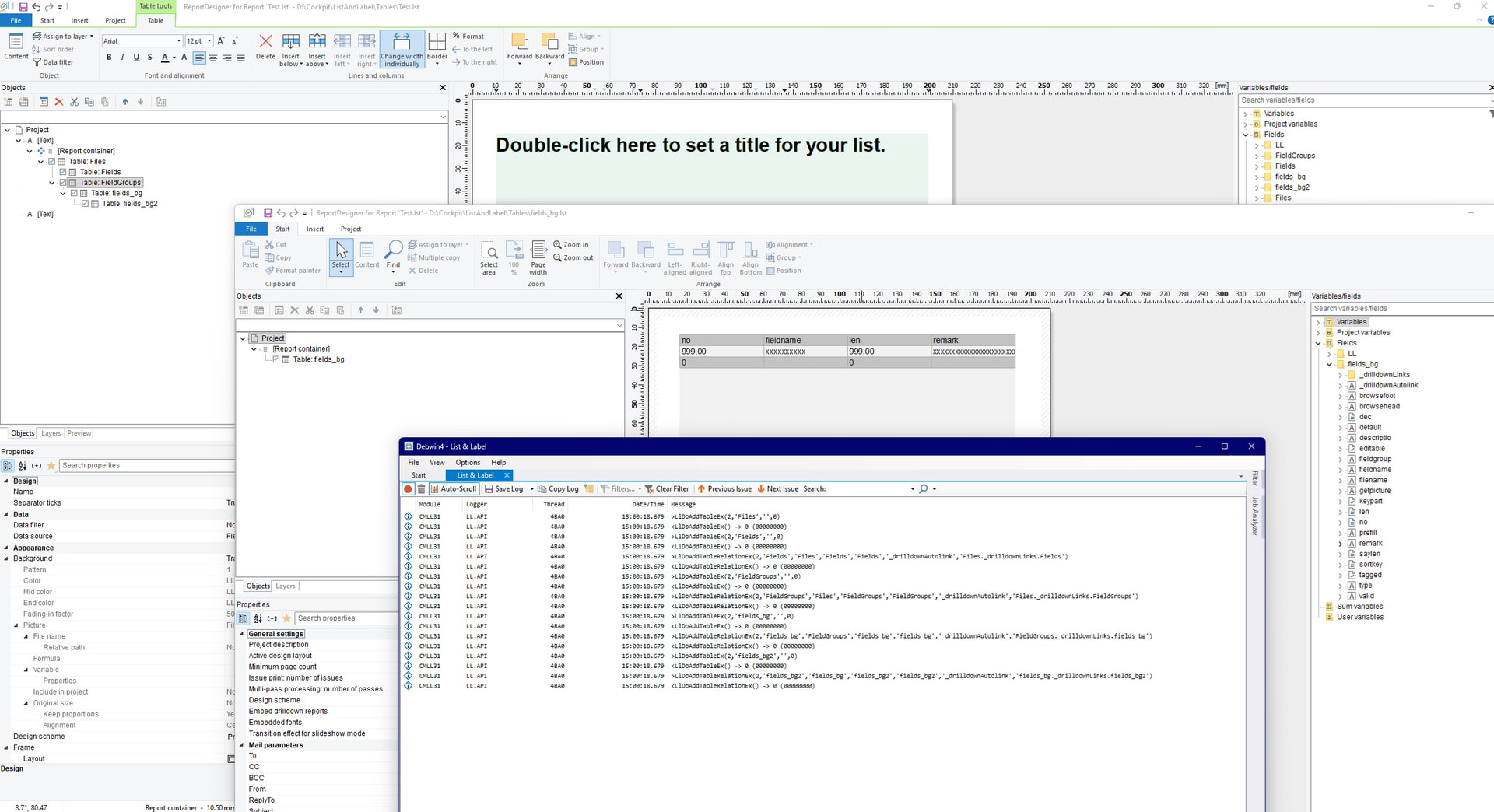
Task: Switch to the Layers tab
Action: pos(51,433)
